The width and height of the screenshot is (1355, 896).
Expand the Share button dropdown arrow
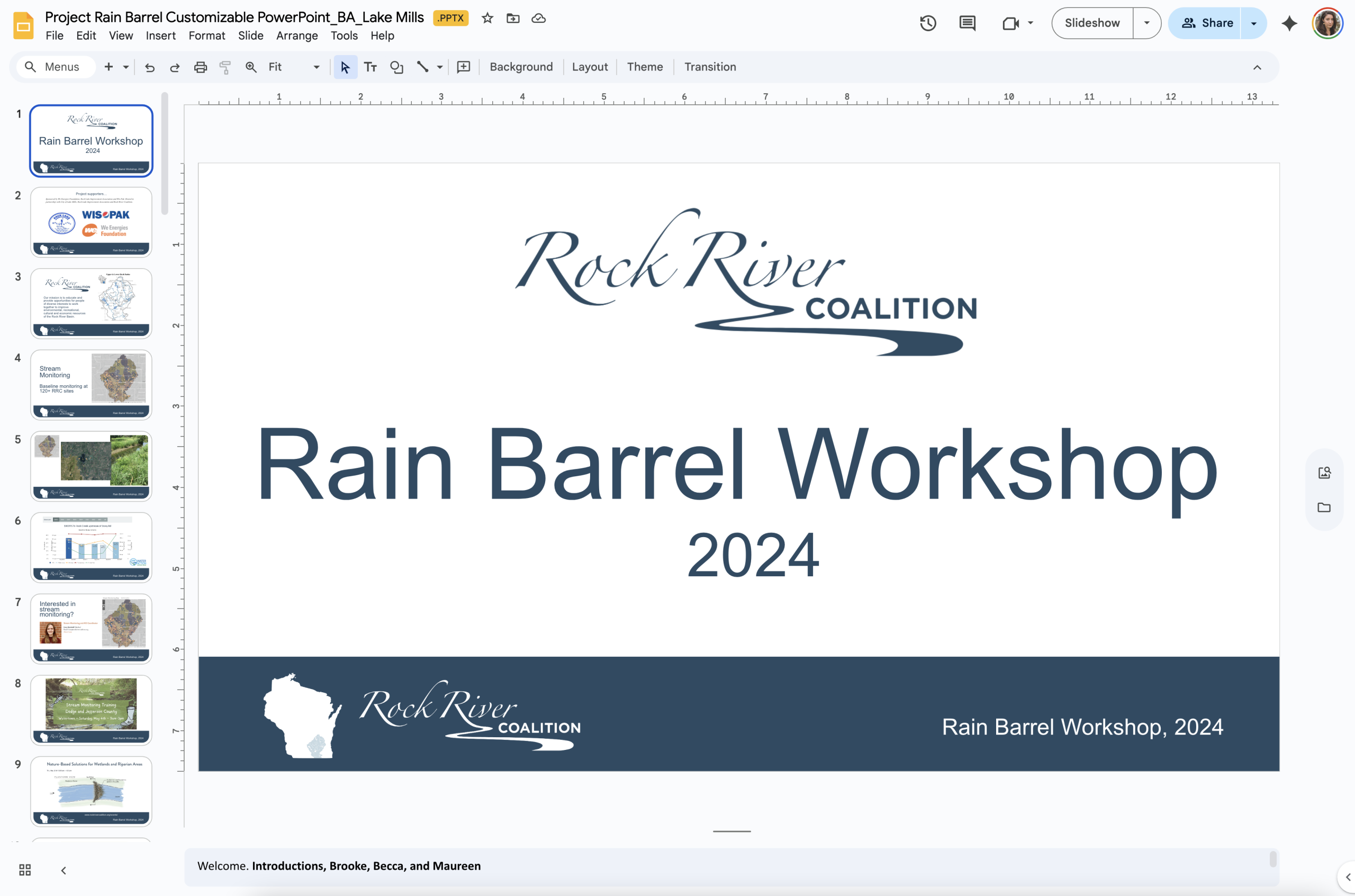[1254, 23]
